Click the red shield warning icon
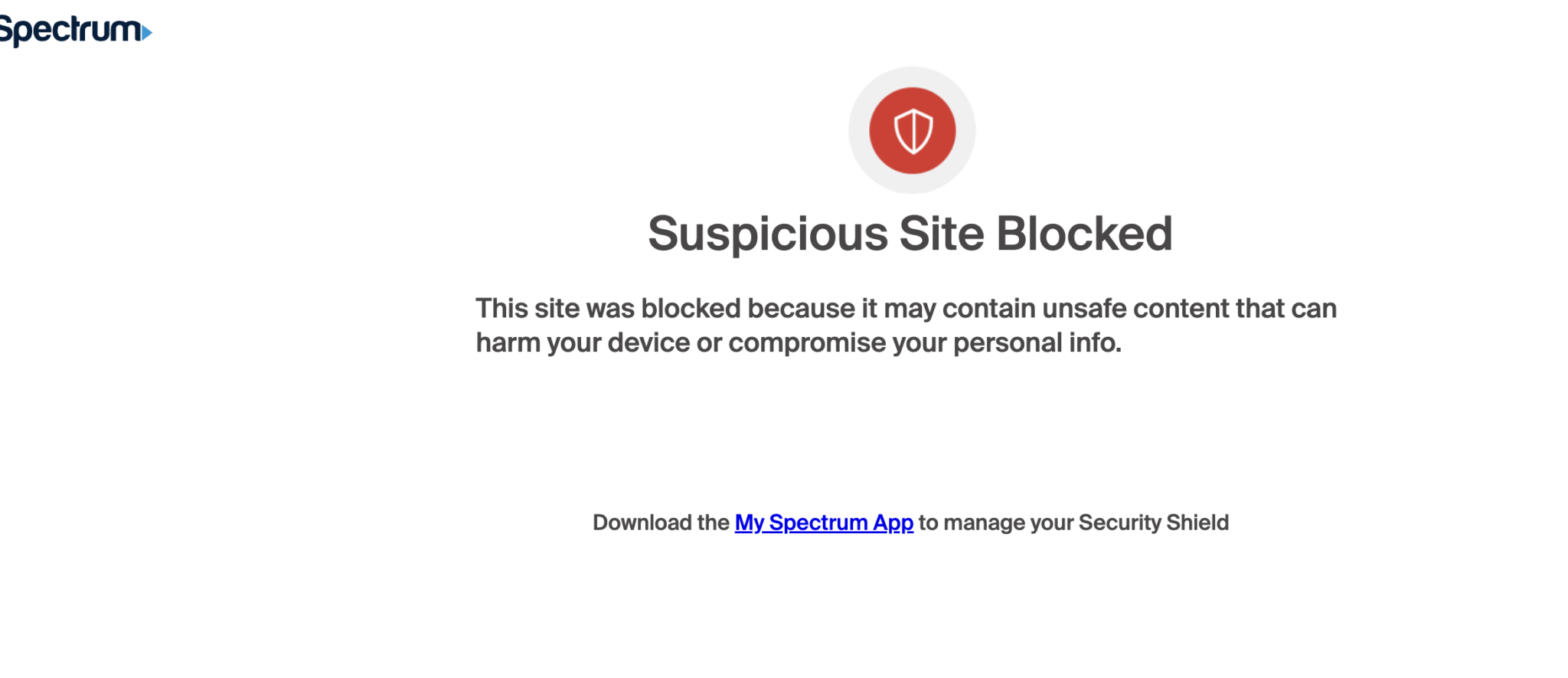The height and width of the screenshot is (678, 1568). click(x=912, y=131)
